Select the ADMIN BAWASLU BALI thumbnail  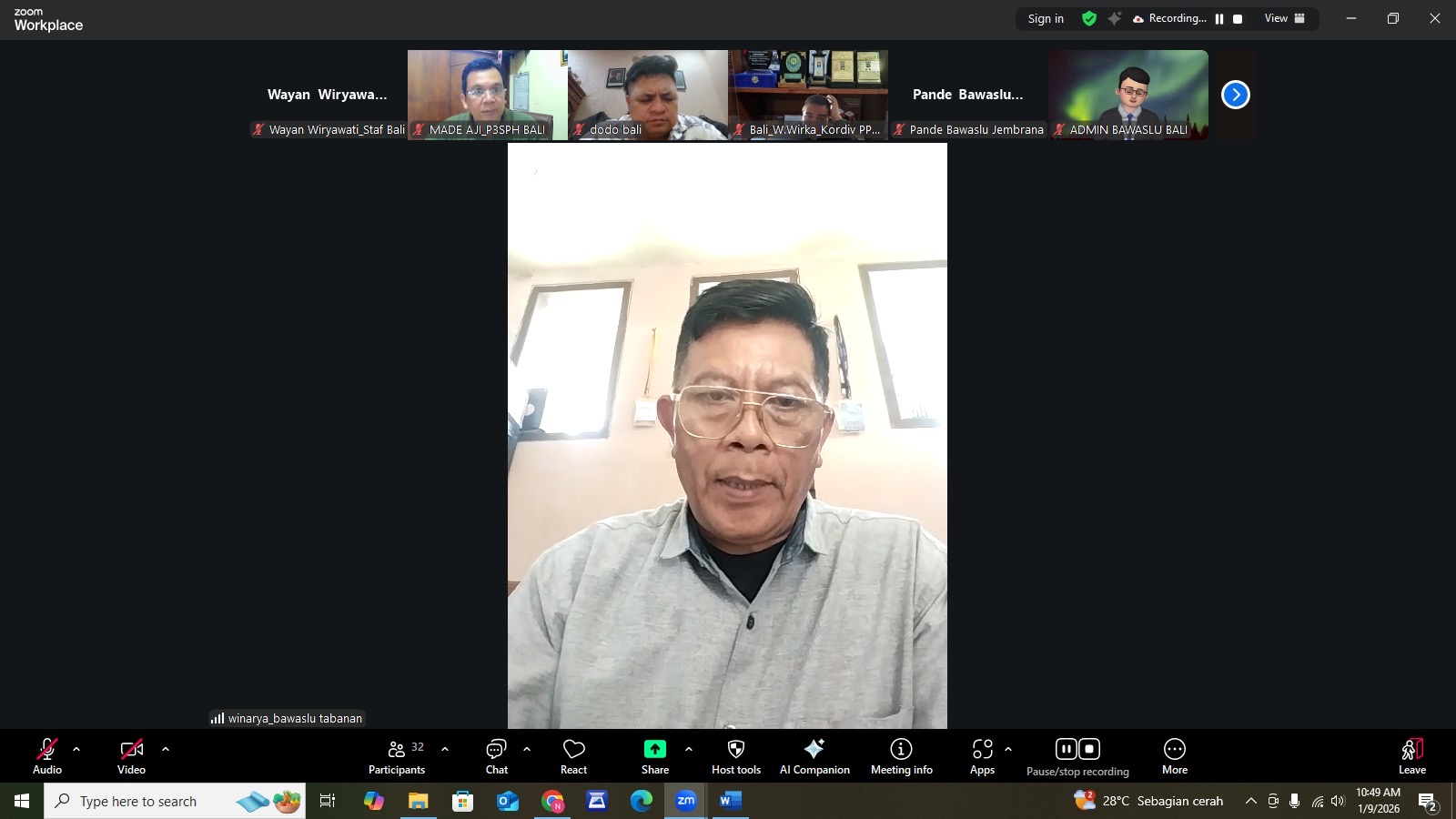point(1128,95)
